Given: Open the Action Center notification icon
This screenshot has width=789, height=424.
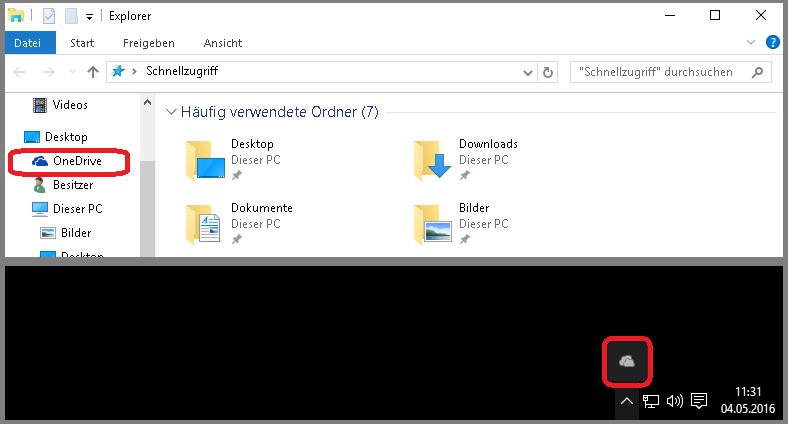Looking at the screenshot, I should point(700,402).
